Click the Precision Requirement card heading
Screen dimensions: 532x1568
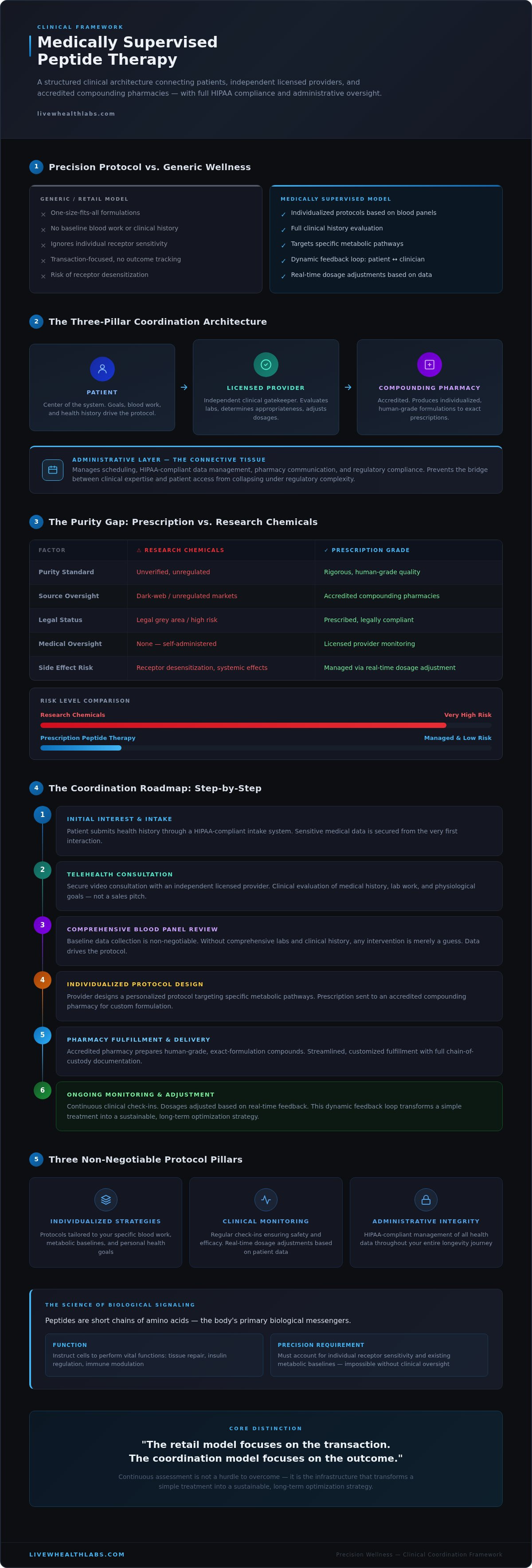pyautogui.click(x=321, y=1345)
